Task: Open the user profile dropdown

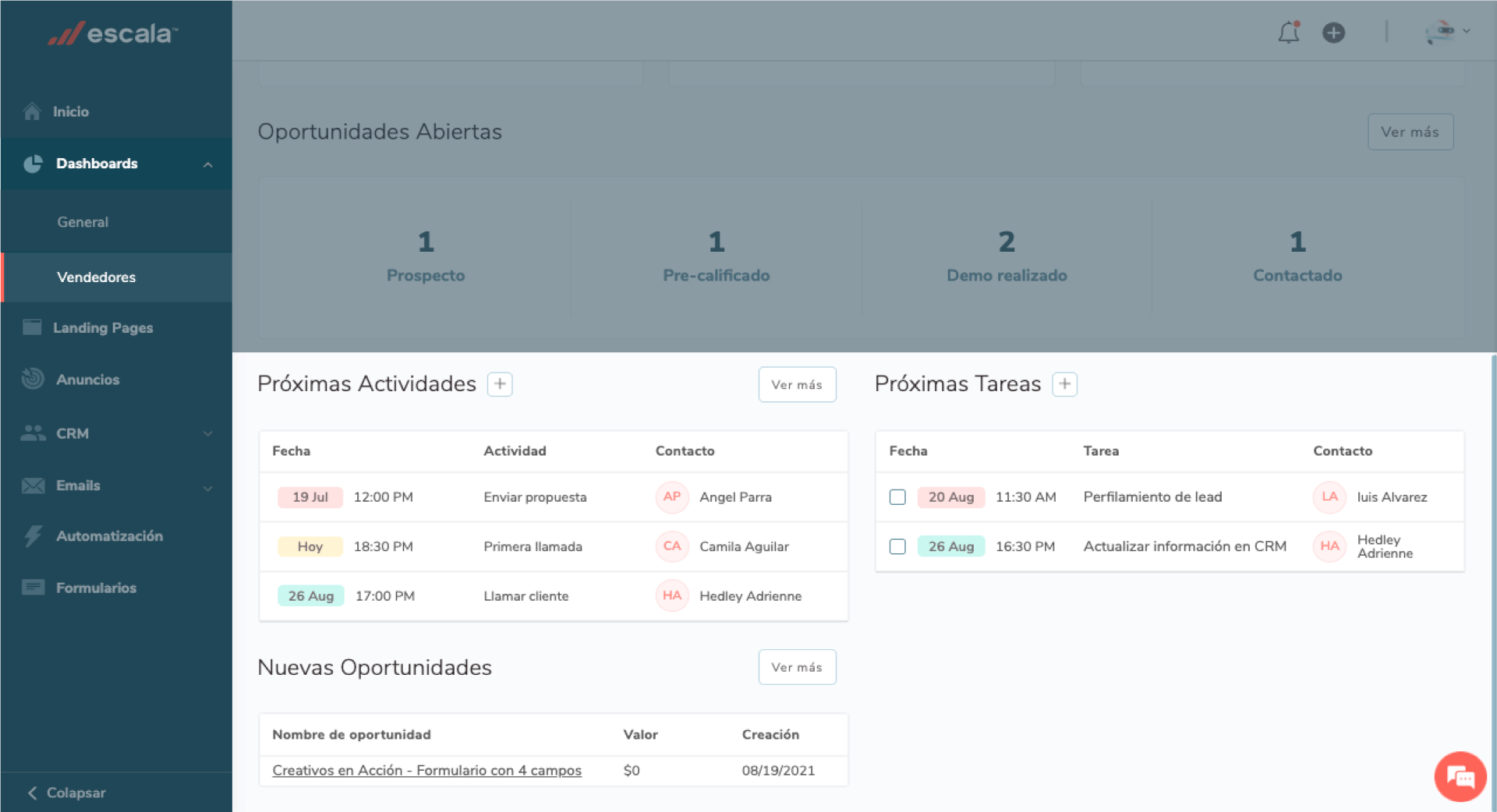Action: 1447,33
